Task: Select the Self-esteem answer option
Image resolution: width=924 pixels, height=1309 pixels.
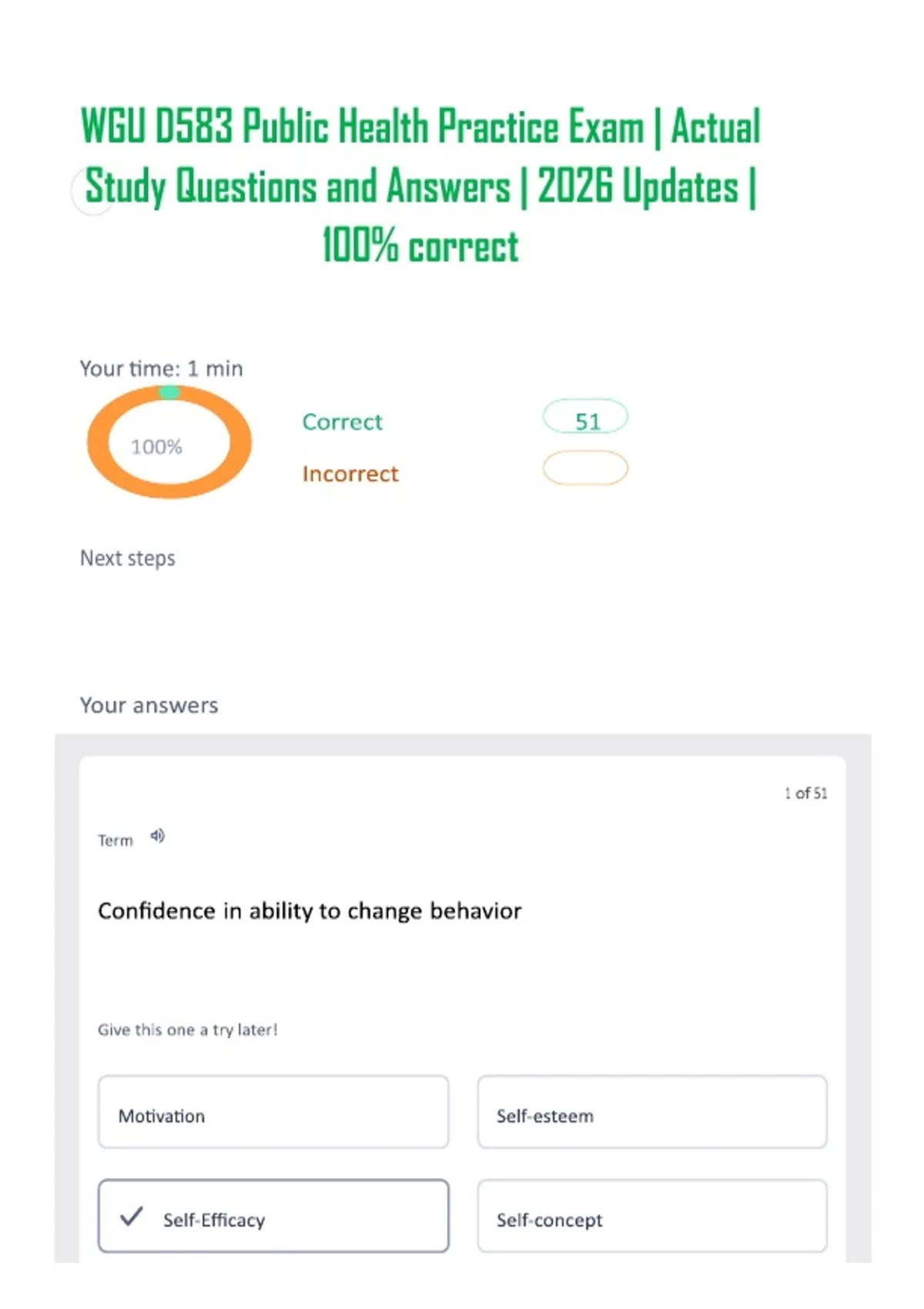Action: point(652,1113)
